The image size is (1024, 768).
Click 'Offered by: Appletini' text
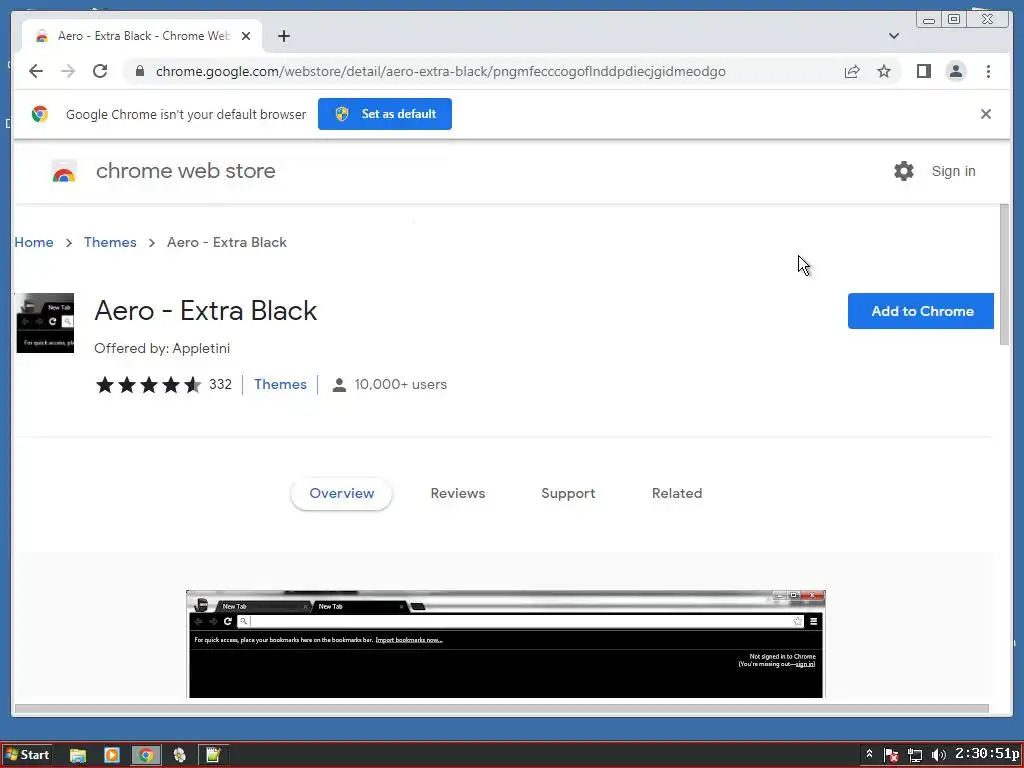(x=162, y=348)
